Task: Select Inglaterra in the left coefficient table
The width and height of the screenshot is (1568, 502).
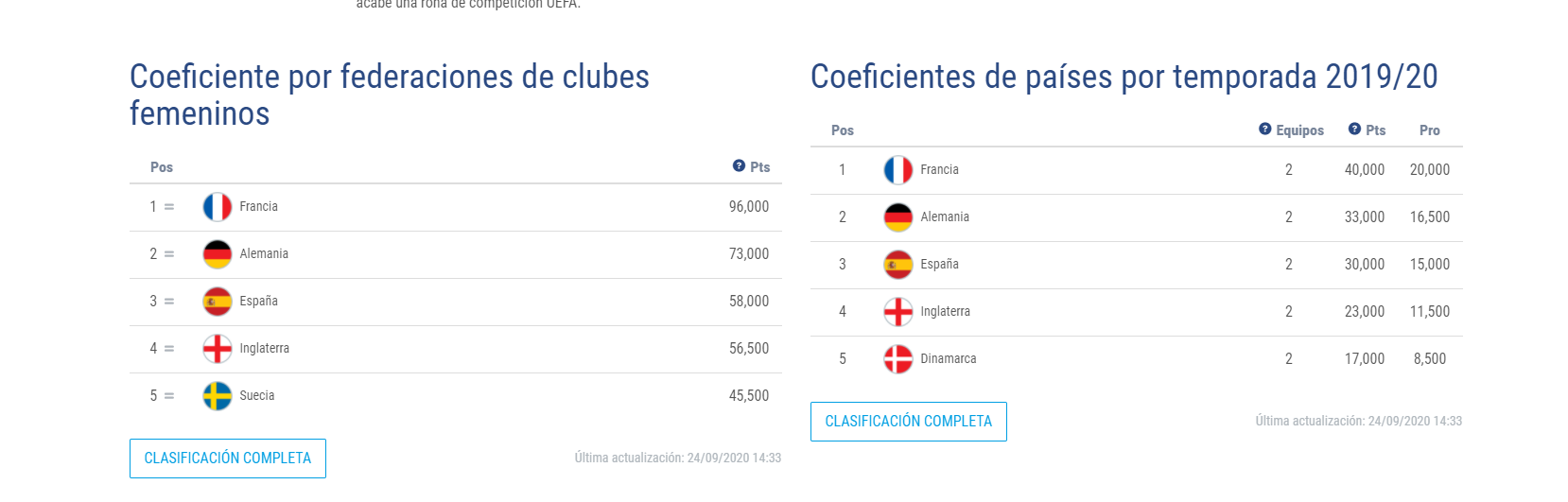Action: 265,349
